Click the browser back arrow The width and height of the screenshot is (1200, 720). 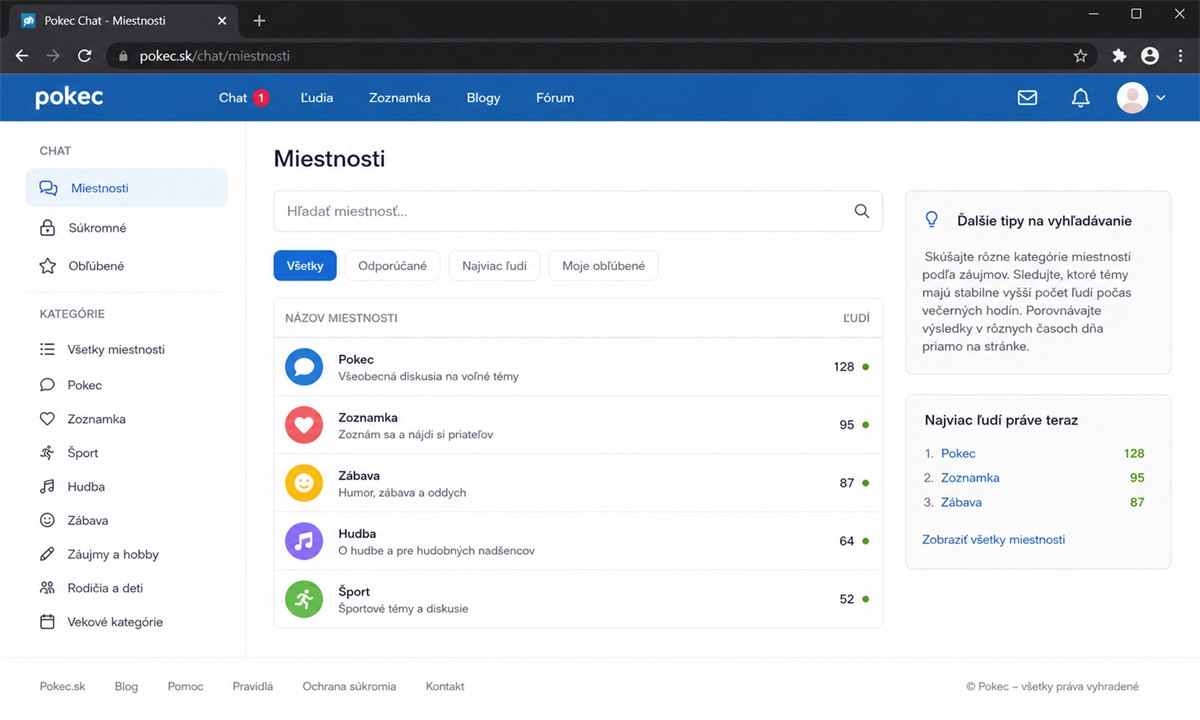pyautogui.click(x=22, y=56)
